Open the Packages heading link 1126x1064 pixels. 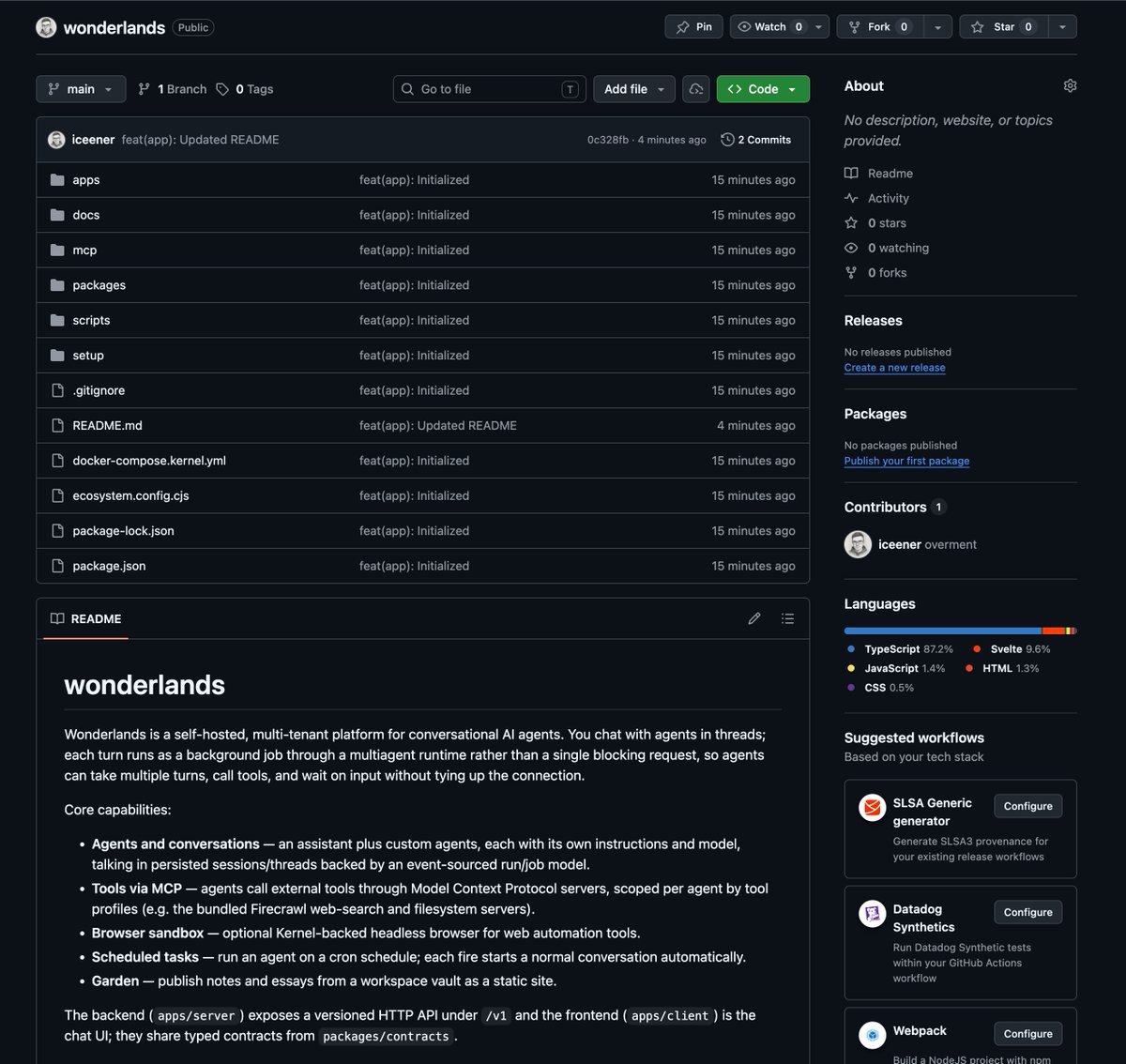875,414
